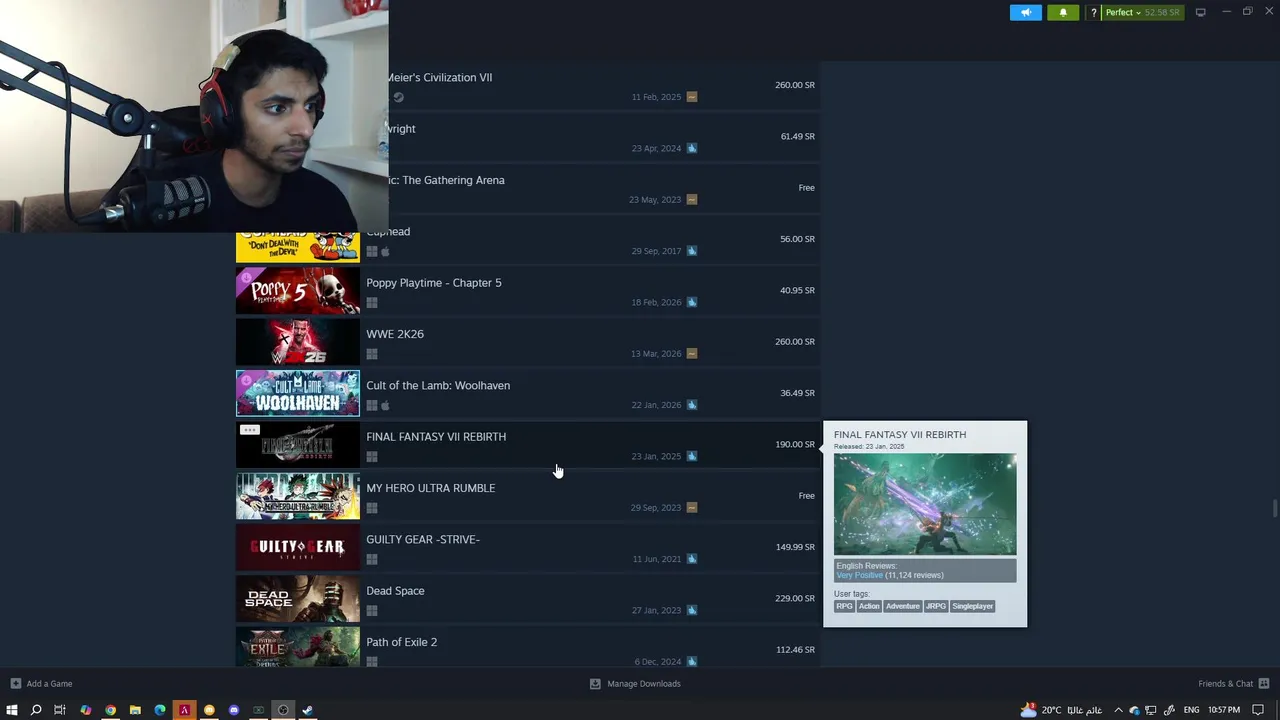The width and height of the screenshot is (1280, 720).
Task: Click the Manage Downloads download icon
Action: (595, 684)
